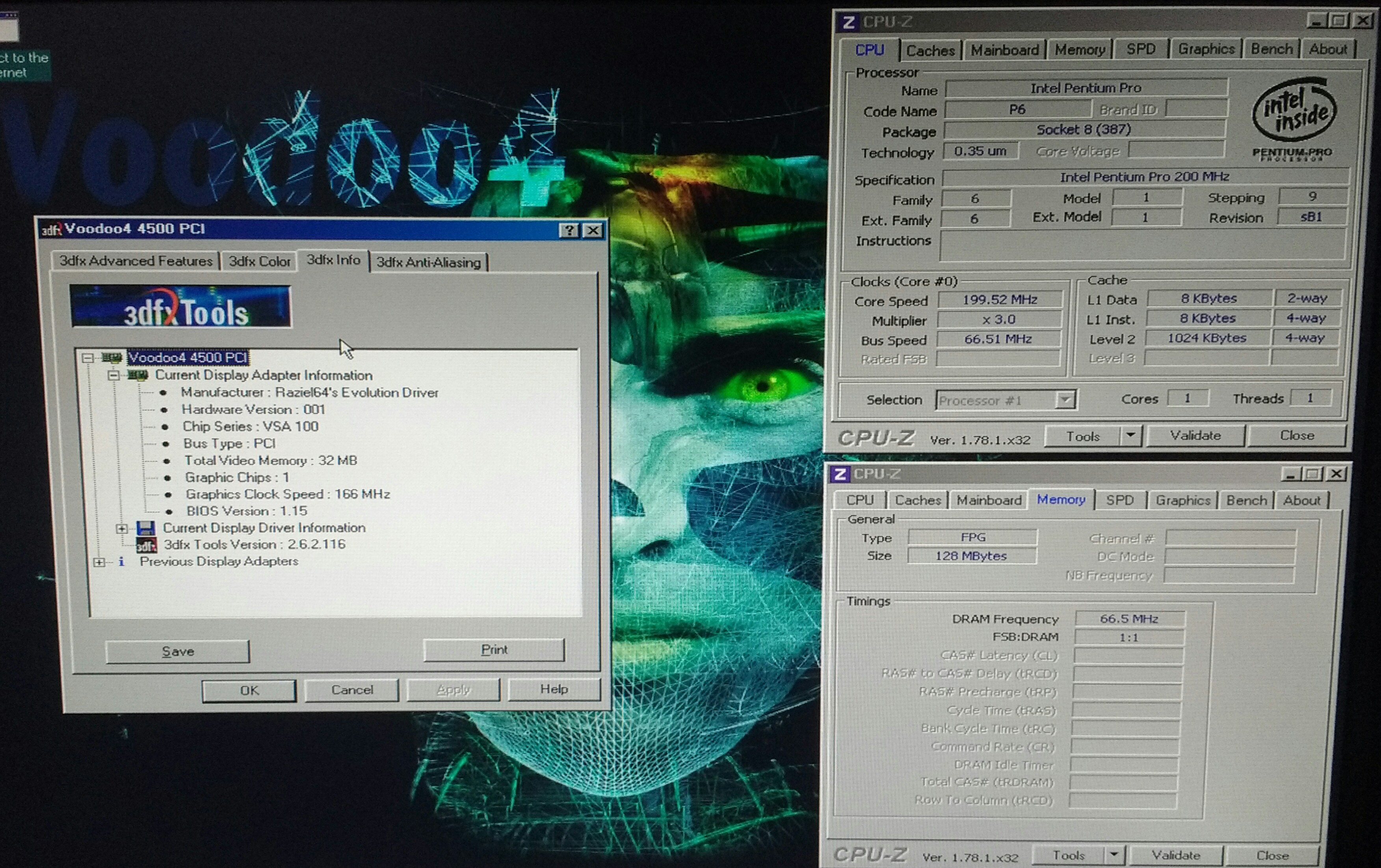Click the Save button in 3dfx Info

pos(178,652)
